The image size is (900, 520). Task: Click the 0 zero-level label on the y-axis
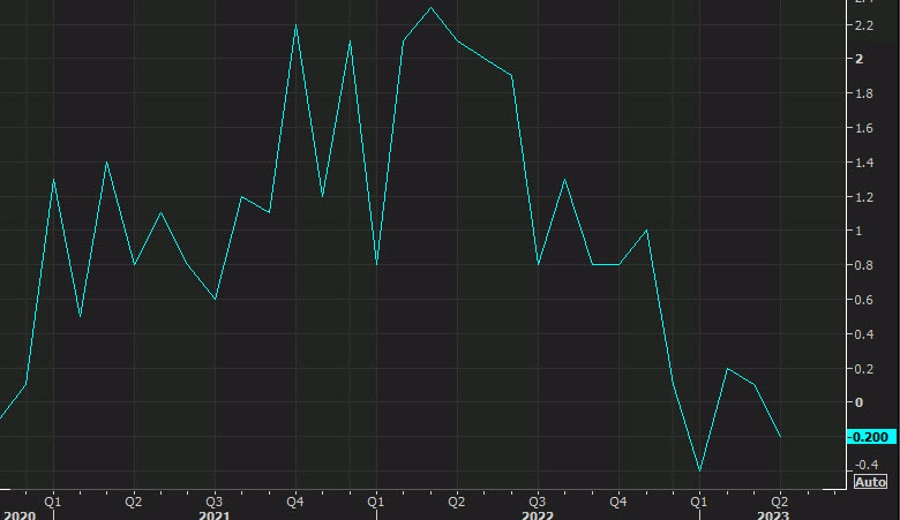click(x=858, y=403)
